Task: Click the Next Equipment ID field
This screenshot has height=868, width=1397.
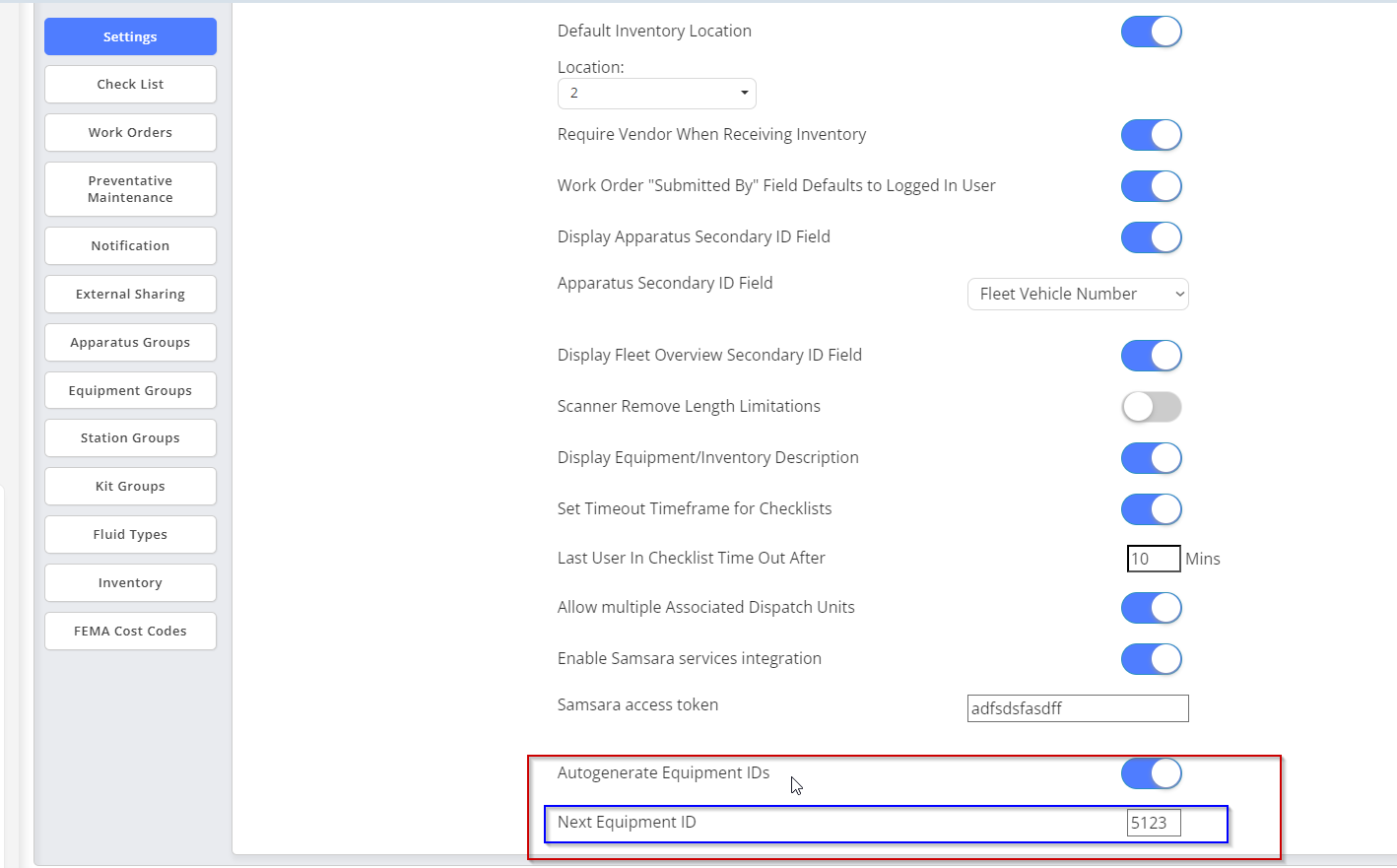Action: click(1153, 823)
